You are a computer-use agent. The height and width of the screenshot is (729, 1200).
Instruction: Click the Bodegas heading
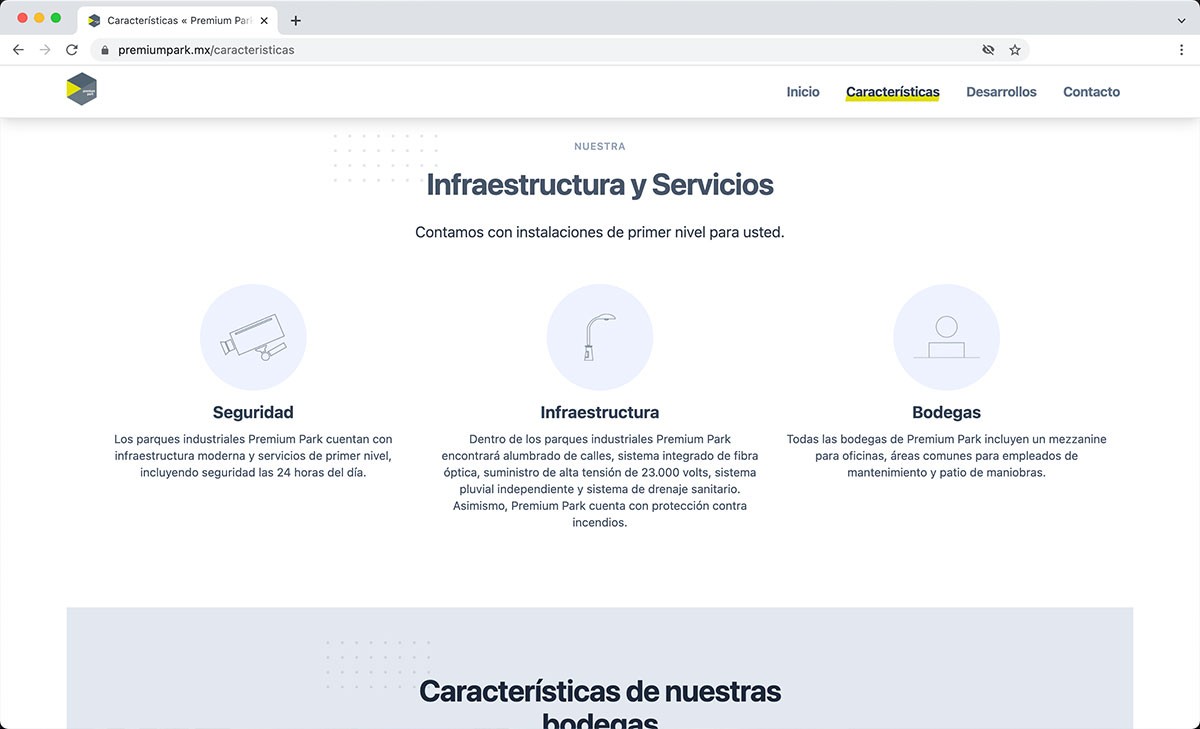pos(946,412)
